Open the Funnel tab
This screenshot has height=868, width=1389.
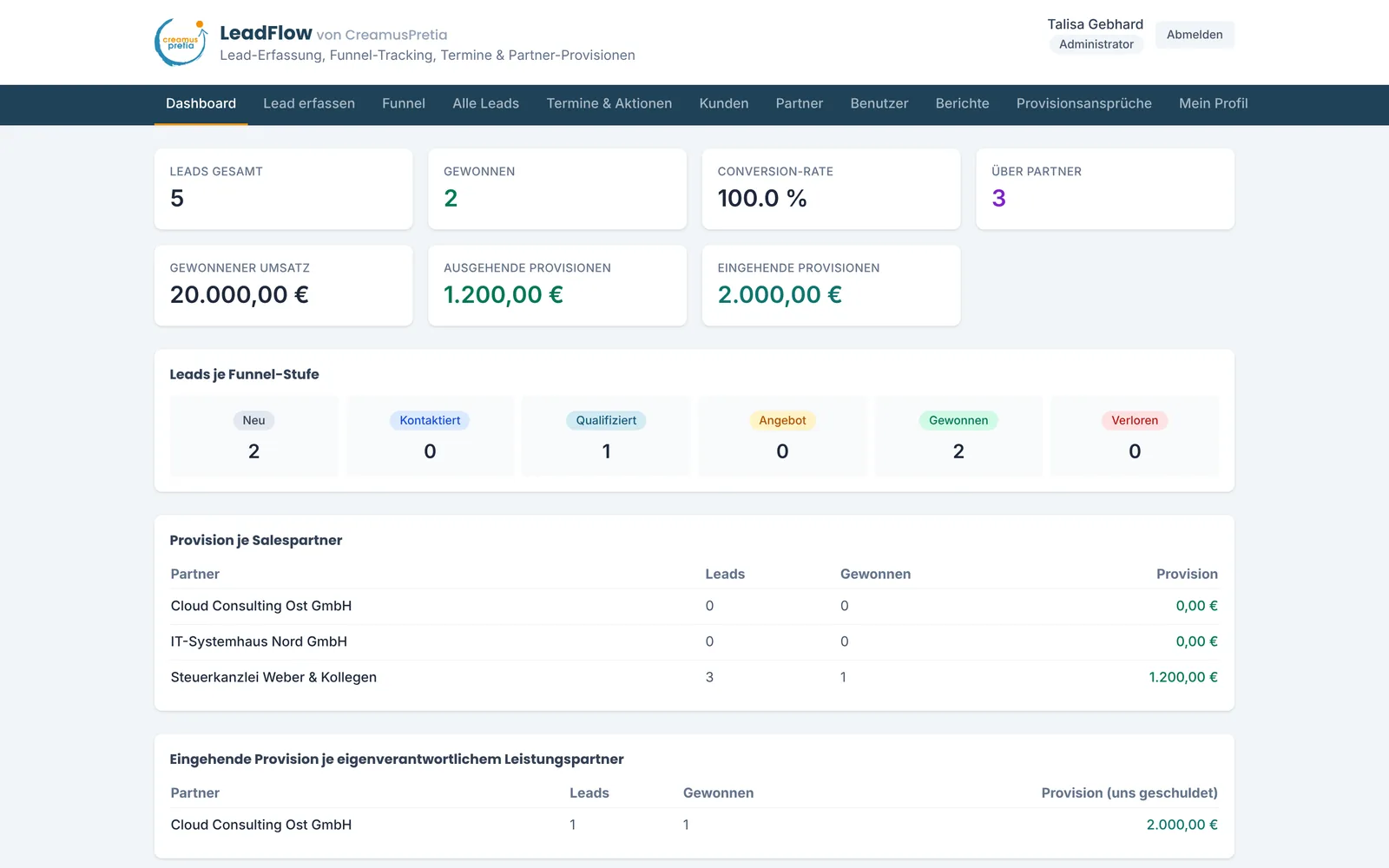click(x=404, y=103)
